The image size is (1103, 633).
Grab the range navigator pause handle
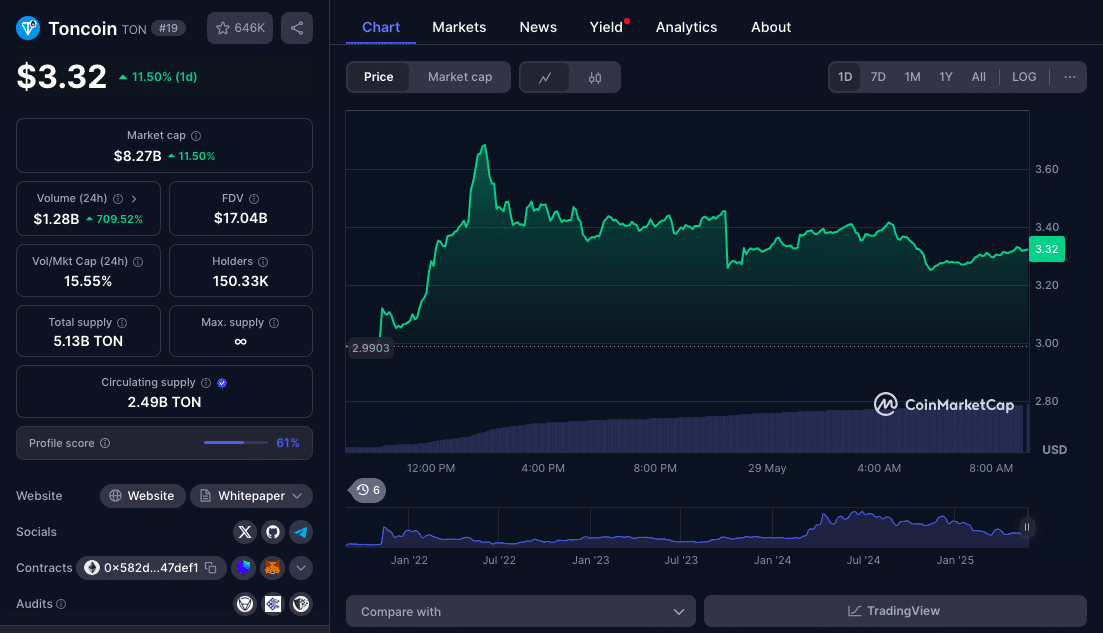point(1027,527)
